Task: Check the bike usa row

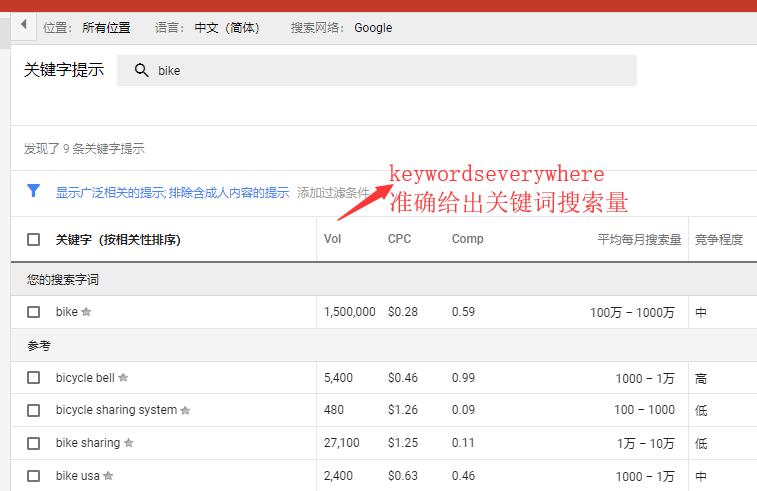Action: point(33,476)
